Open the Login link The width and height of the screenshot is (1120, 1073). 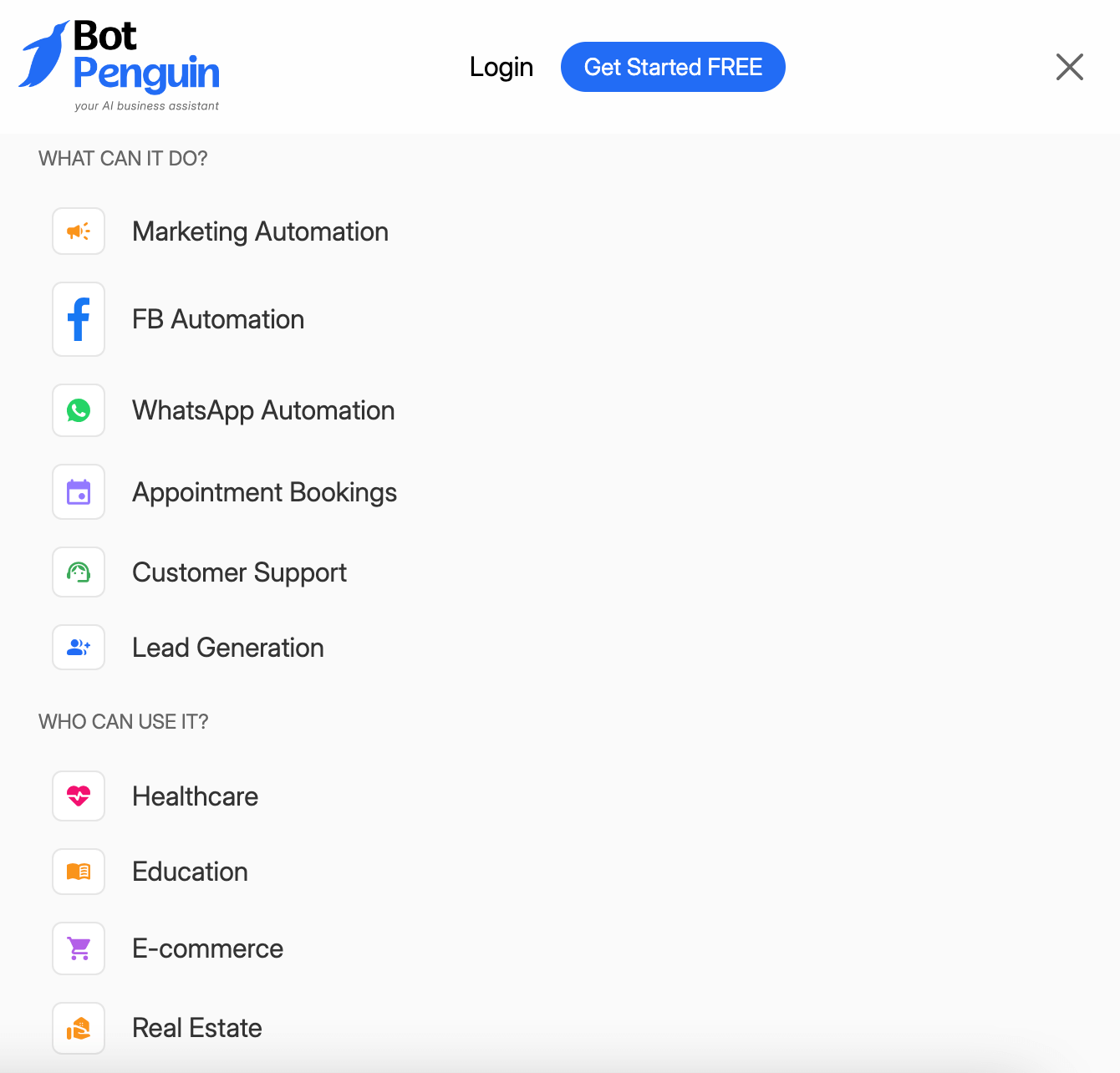(501, 67)
